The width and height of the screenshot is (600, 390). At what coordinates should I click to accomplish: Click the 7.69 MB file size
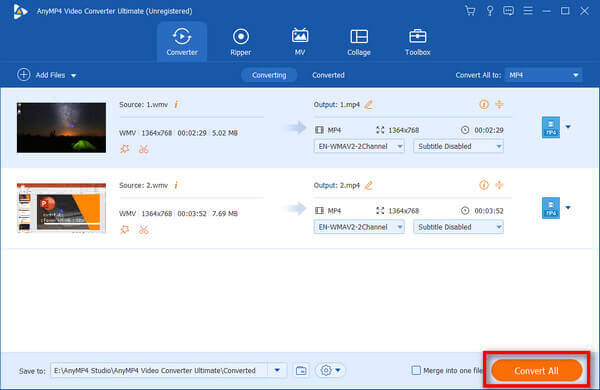[225, 214]
